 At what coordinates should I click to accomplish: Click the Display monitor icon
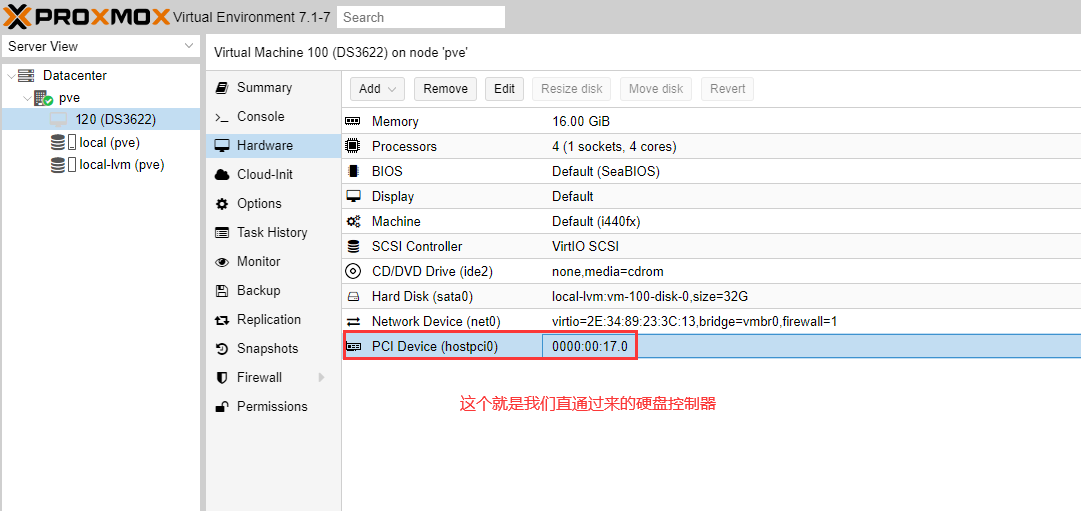(x=353, y=196)
